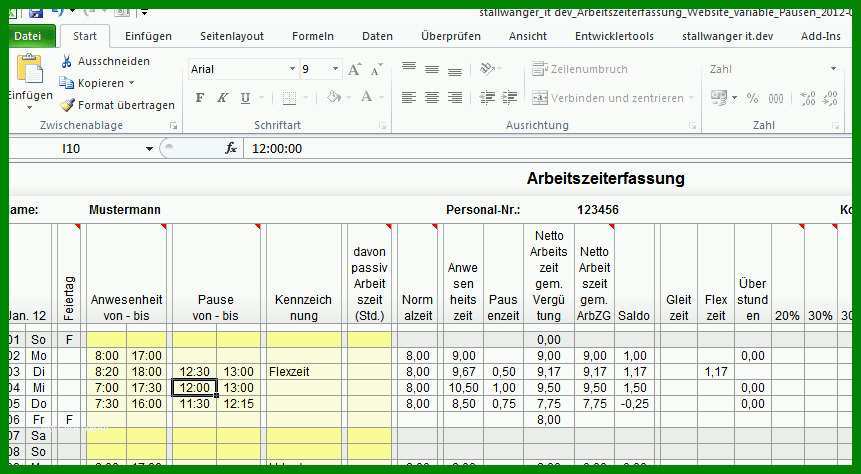Click Verbinden und zentrieren button

tap(607, 98)
